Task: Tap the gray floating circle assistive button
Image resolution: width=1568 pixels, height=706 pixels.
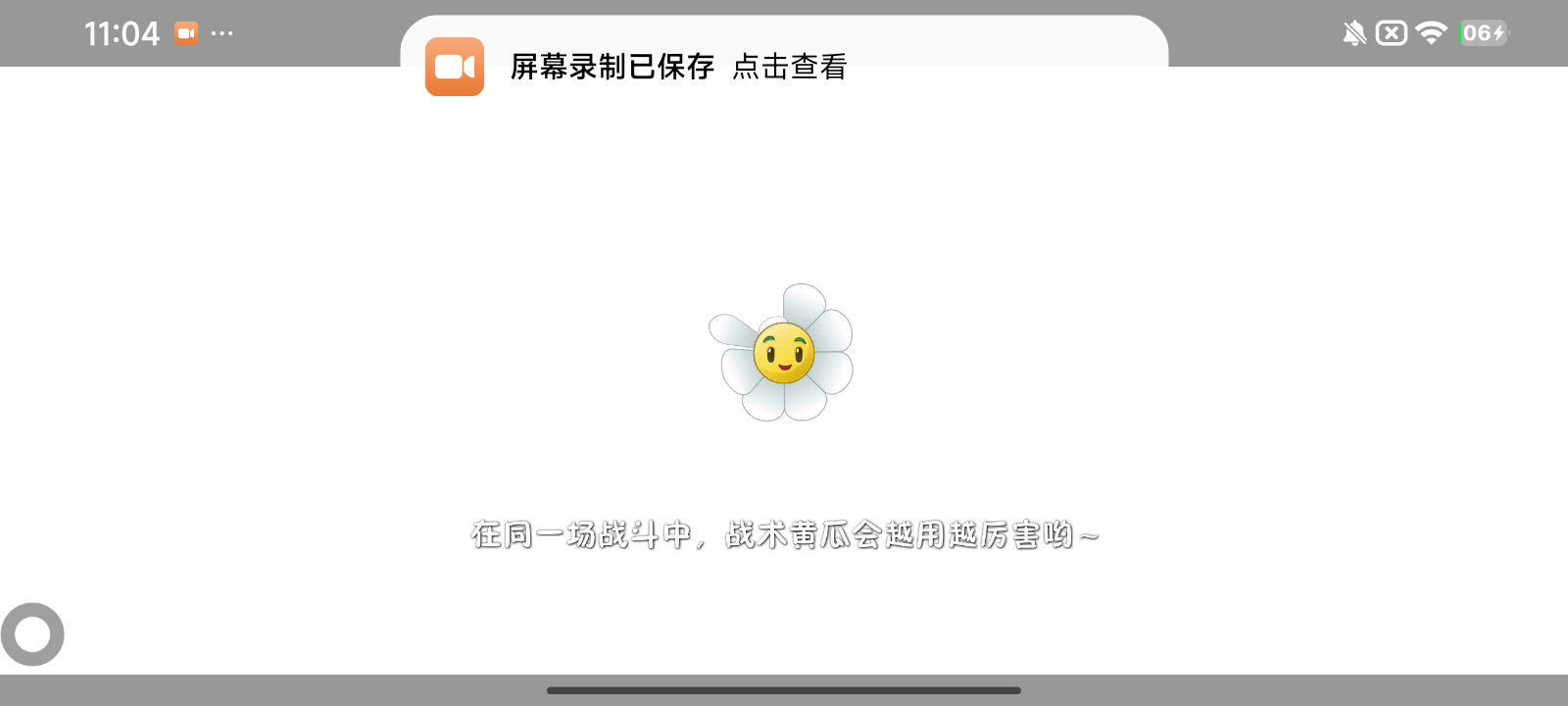Action: click(x=32, y=634)
